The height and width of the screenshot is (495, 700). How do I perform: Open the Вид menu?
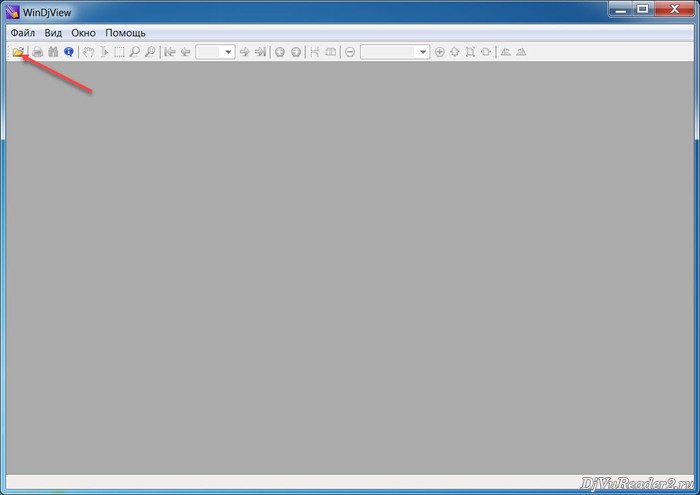(53, 33)
